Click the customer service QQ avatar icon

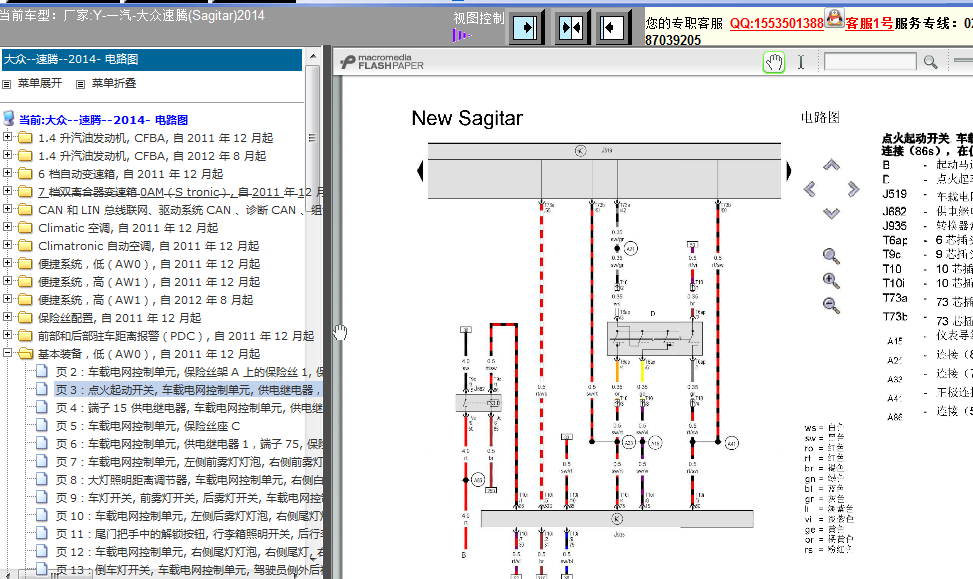(x=835, y=18)
